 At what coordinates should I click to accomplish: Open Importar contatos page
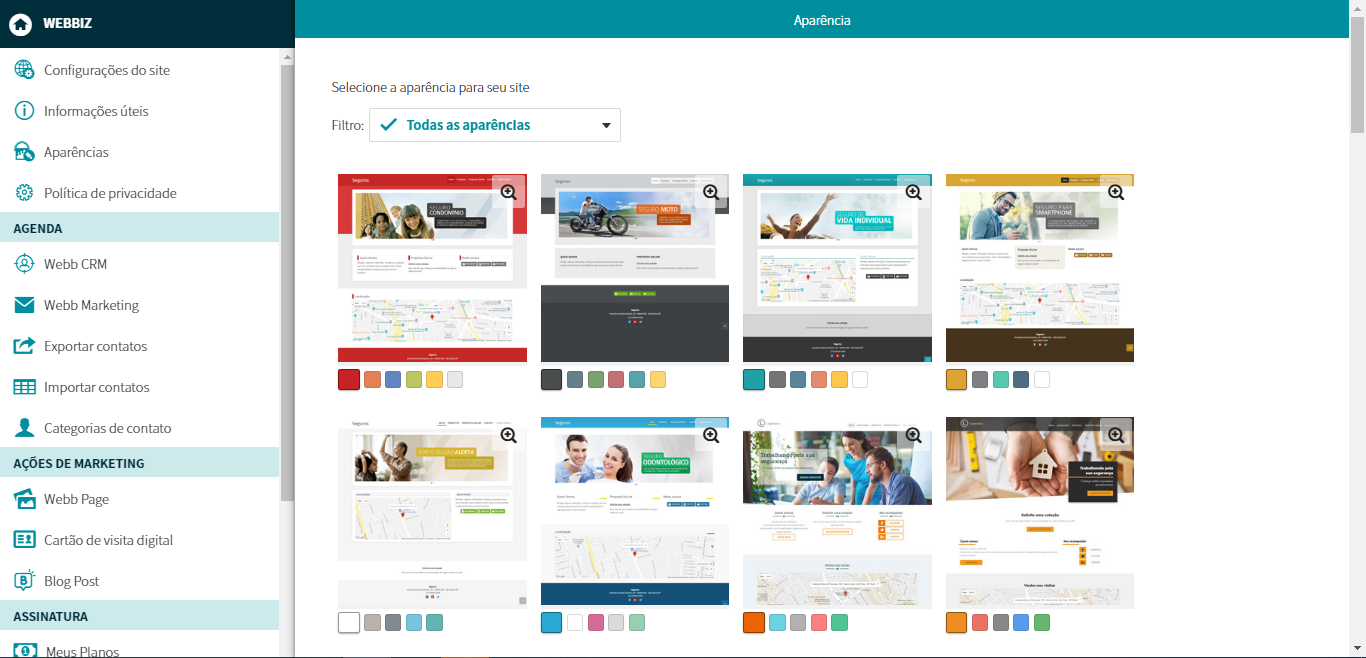[96, 387]
